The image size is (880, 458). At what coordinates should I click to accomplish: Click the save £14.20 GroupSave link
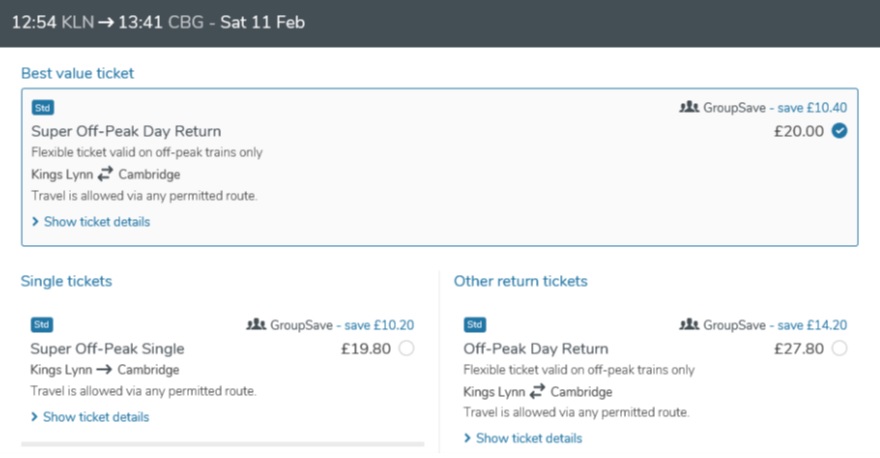point(812,325)
